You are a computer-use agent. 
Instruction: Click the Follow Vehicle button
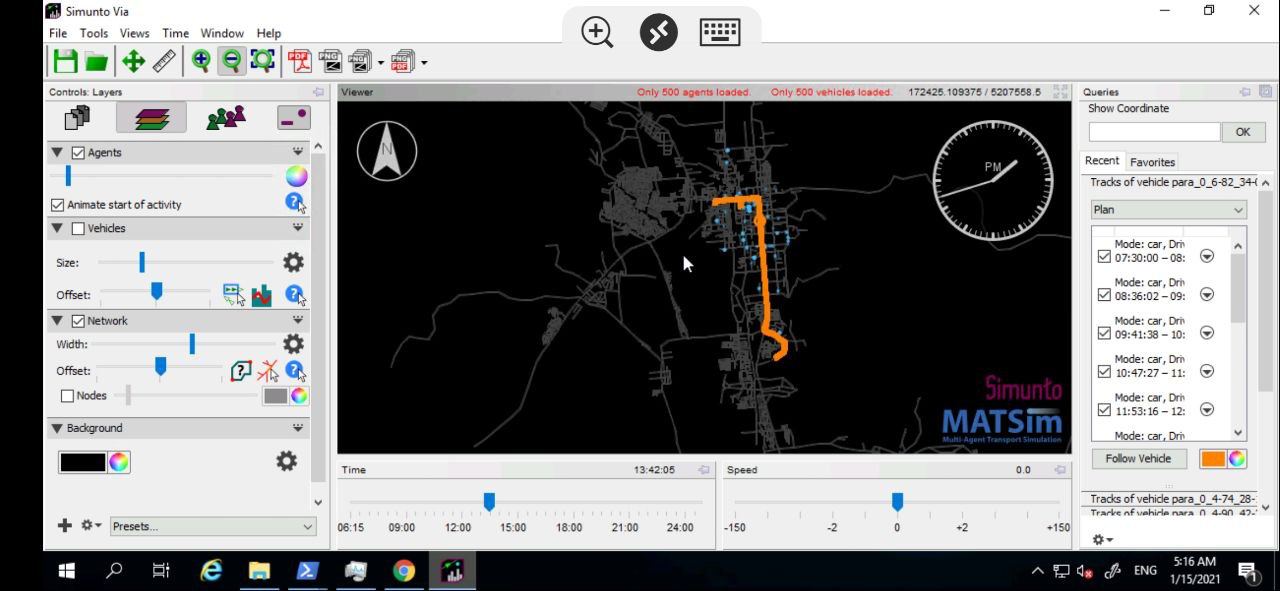click(x=1138, y=459)
